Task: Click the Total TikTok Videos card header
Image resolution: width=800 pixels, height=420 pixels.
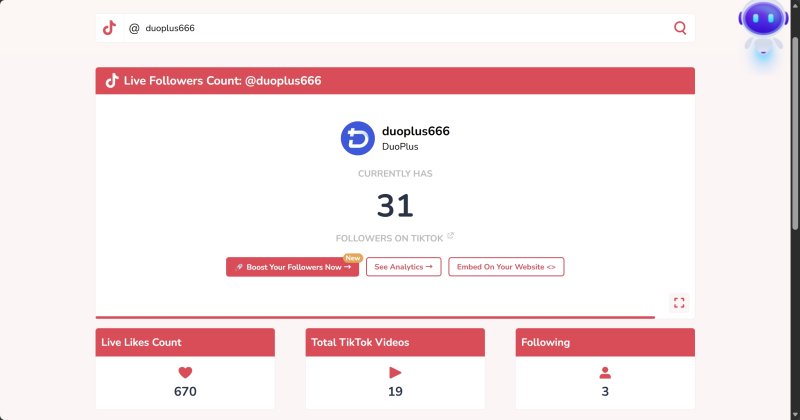Action: tap(395, 342)
